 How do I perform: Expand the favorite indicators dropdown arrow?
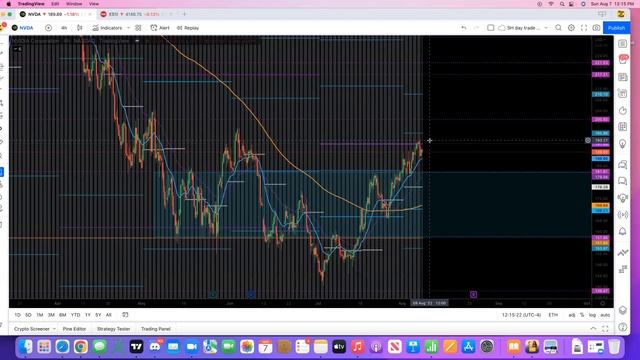[128, 28]
